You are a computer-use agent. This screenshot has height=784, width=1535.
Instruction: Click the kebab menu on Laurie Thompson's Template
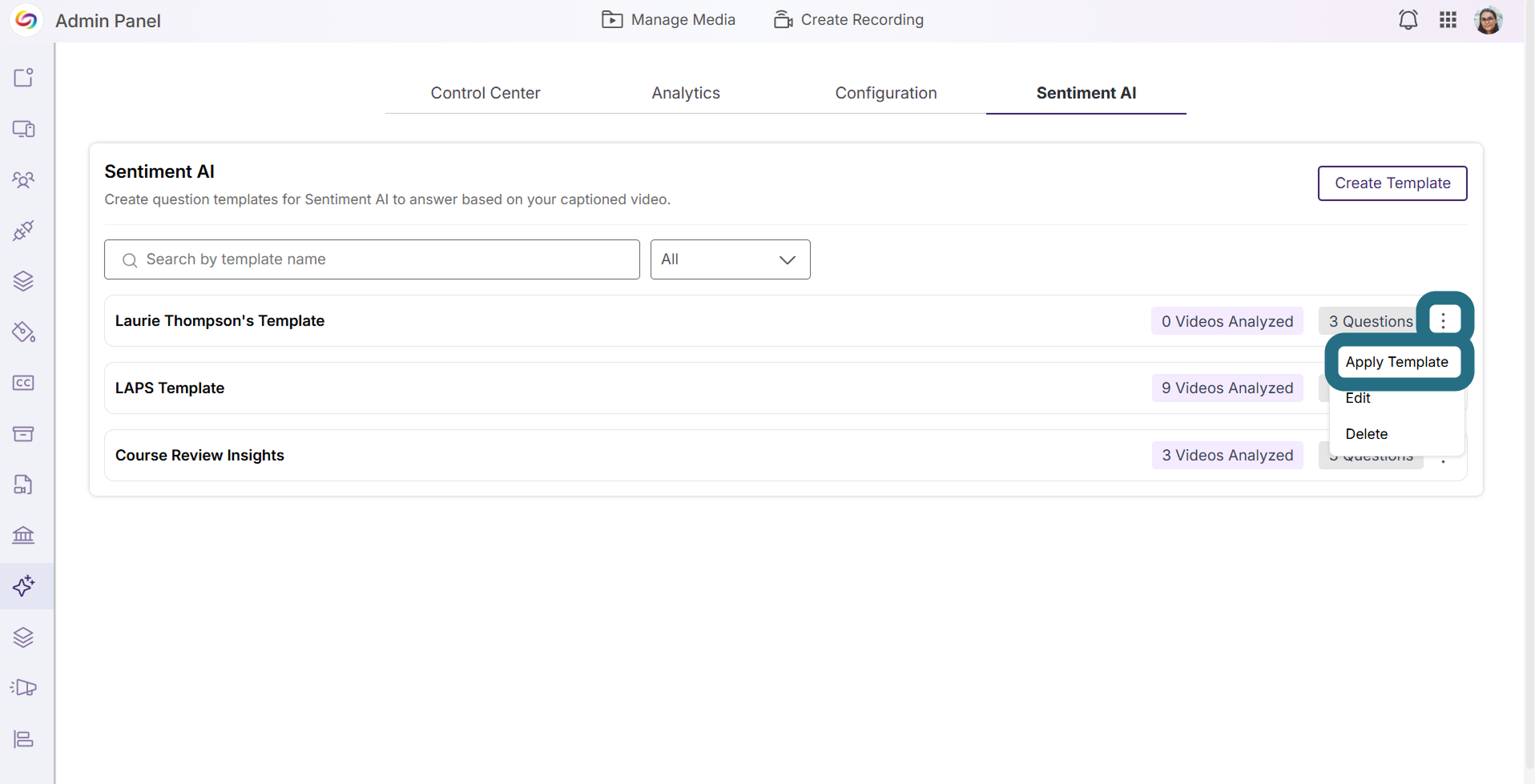(x=1444, y=320)
